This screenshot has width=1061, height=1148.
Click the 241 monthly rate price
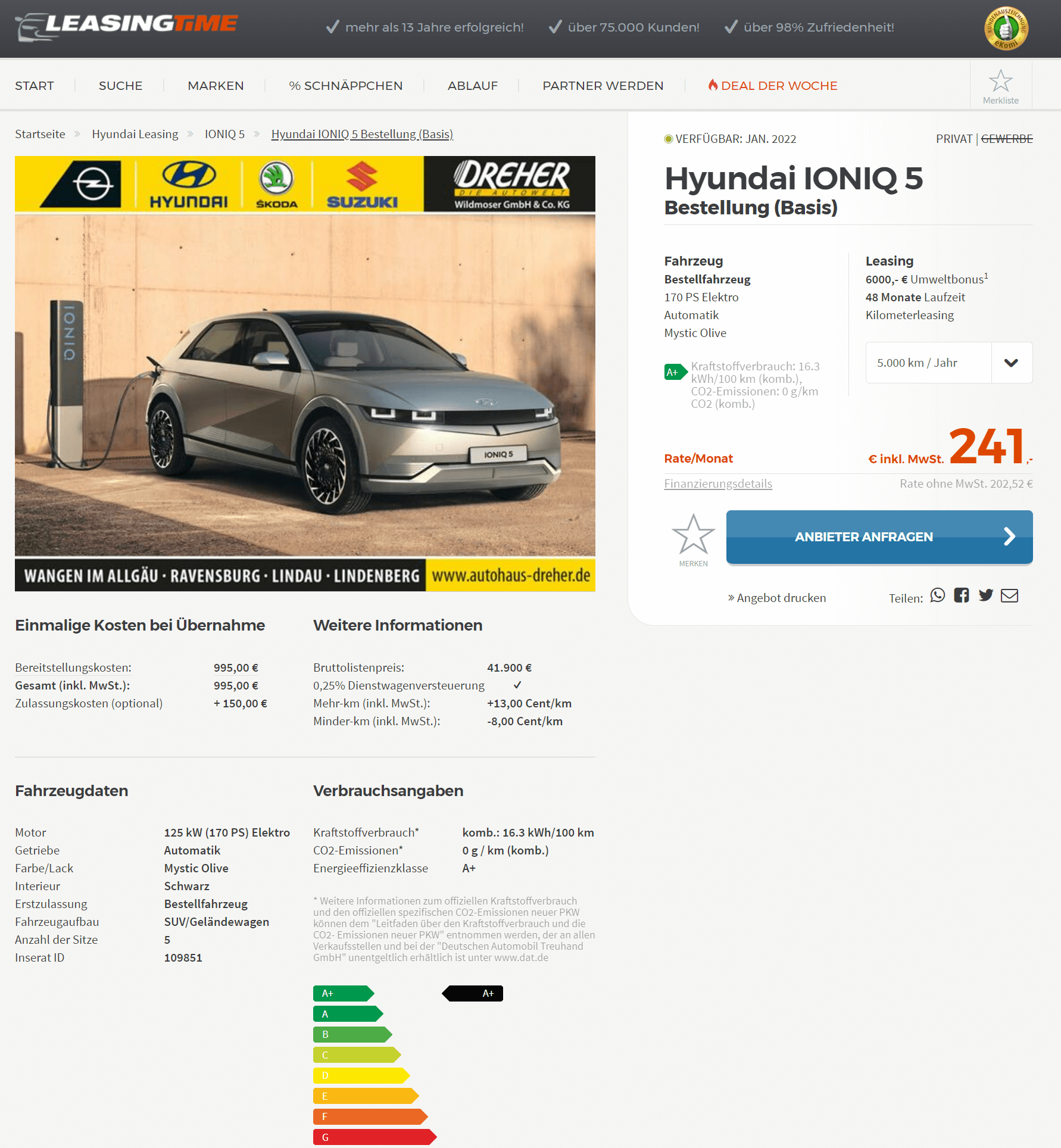point(986,446)
